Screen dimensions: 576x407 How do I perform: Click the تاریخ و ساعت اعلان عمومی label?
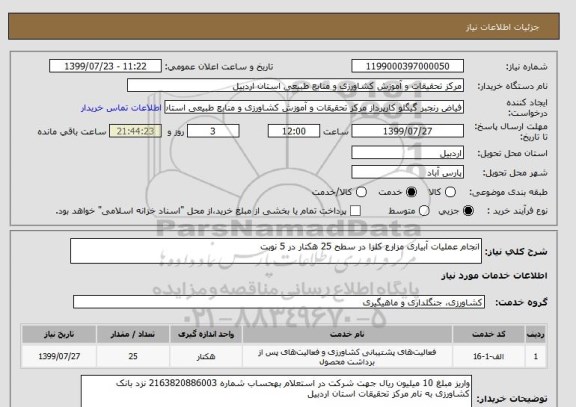219,67
